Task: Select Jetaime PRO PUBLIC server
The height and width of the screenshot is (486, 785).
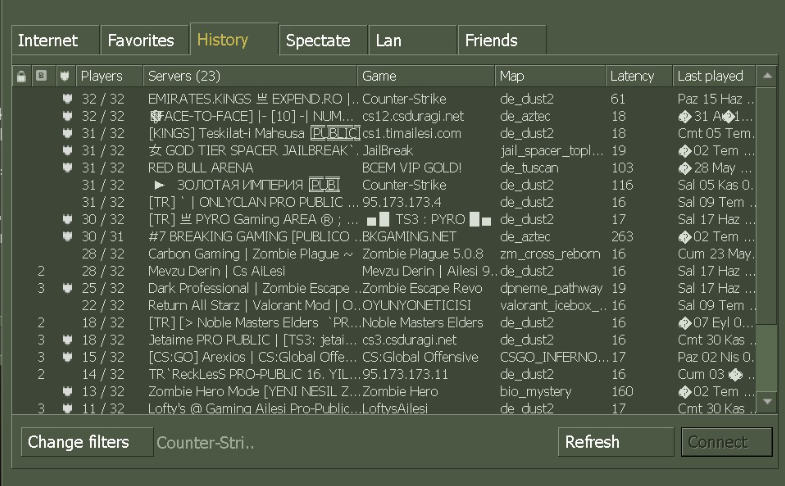Action: 253,340
